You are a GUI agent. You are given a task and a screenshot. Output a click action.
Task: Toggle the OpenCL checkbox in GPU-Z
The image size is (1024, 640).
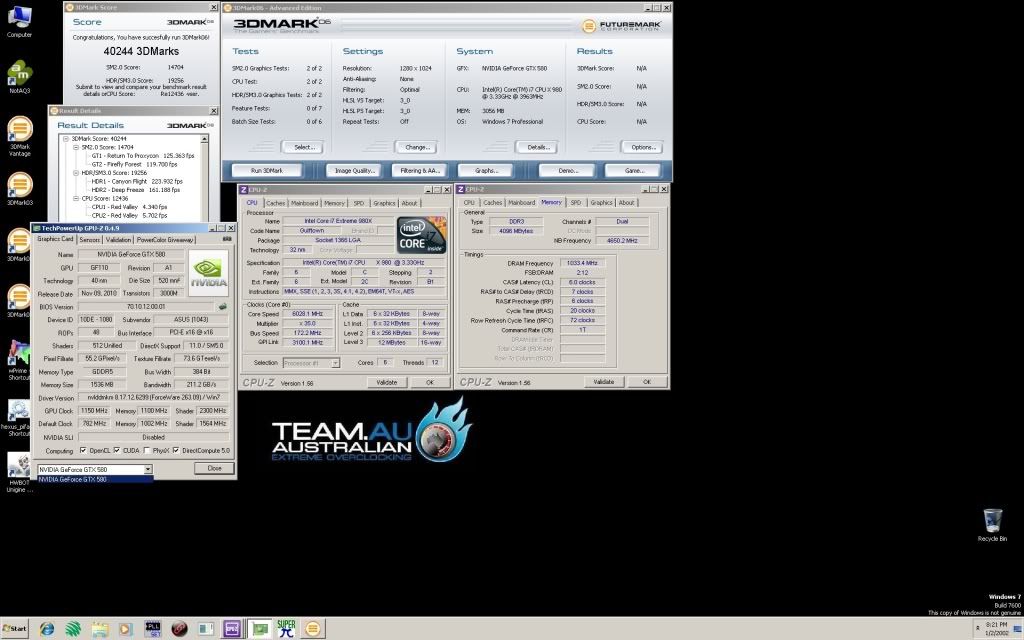84,450
